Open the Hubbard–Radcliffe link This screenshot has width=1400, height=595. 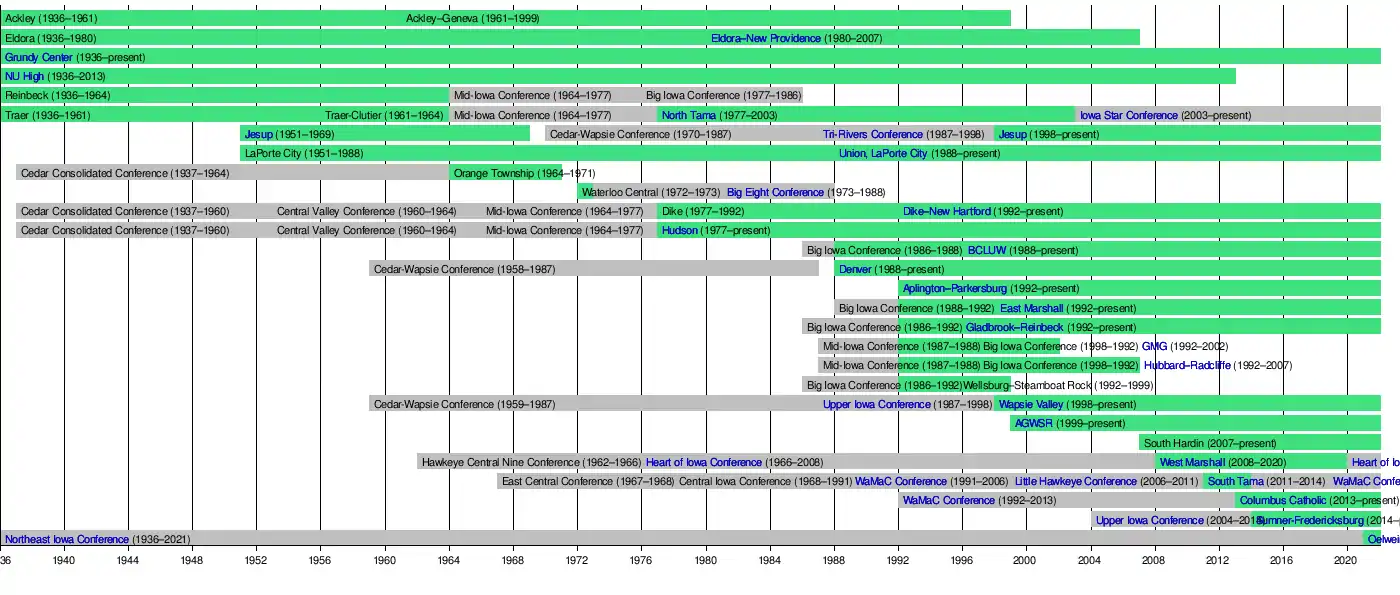tap(1186, 366)
